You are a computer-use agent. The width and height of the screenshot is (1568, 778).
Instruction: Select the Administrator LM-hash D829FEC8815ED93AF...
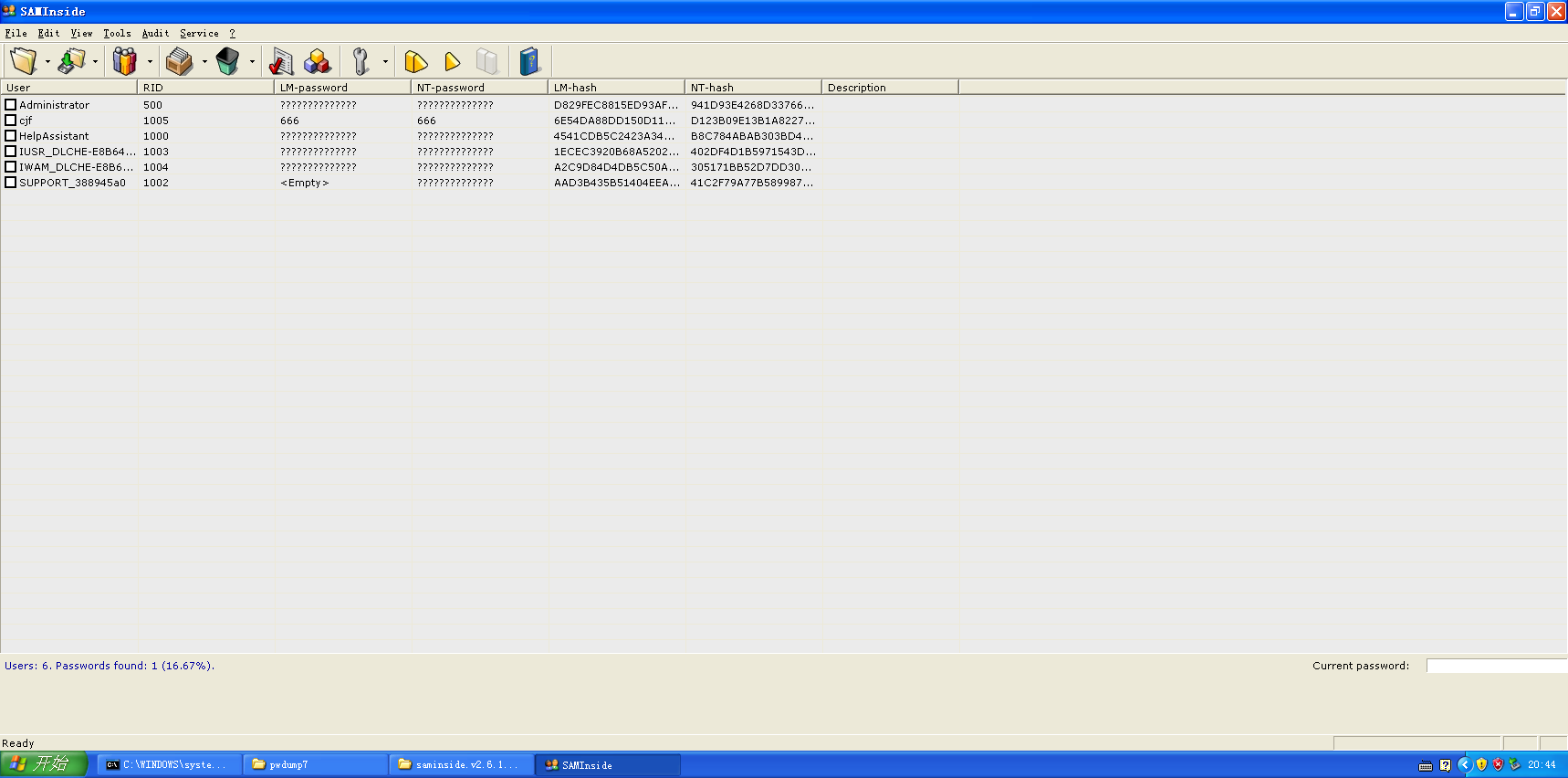[x=616, y=105]
